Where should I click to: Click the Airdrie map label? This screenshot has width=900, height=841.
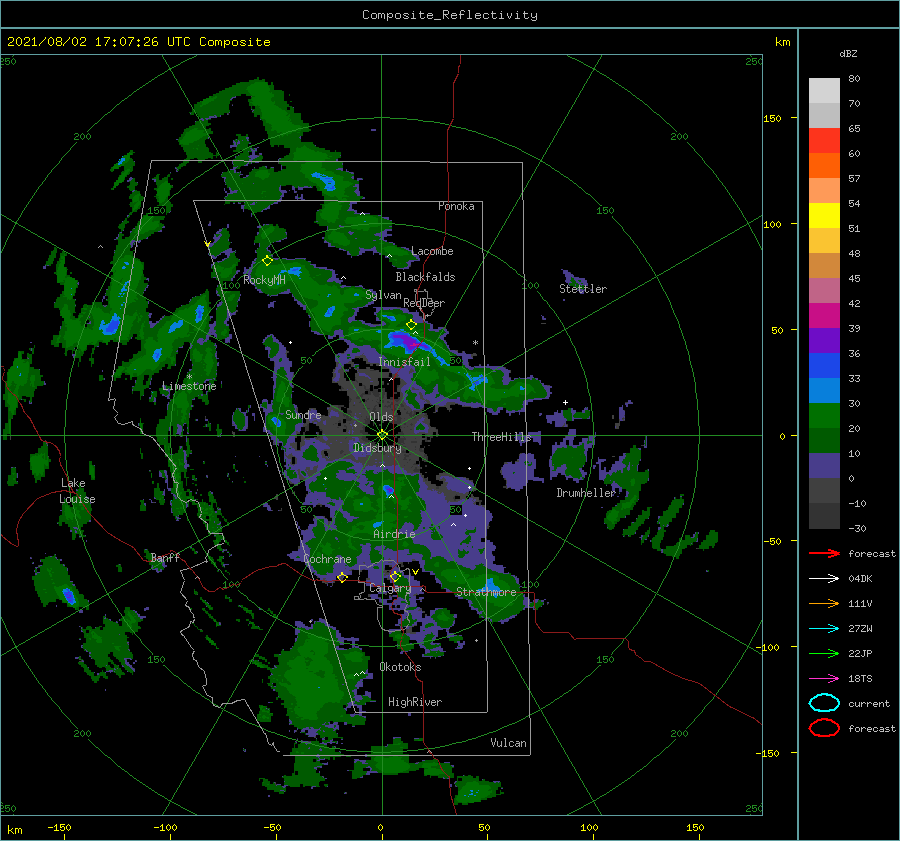pos(394,534)
